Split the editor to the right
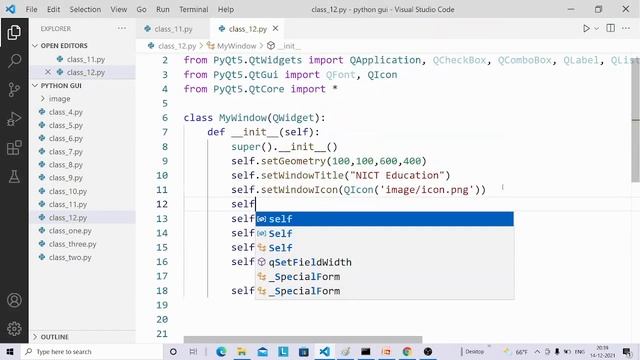This screenshot has width=640, height=360. pyautogui.click(x=611, y=28)
